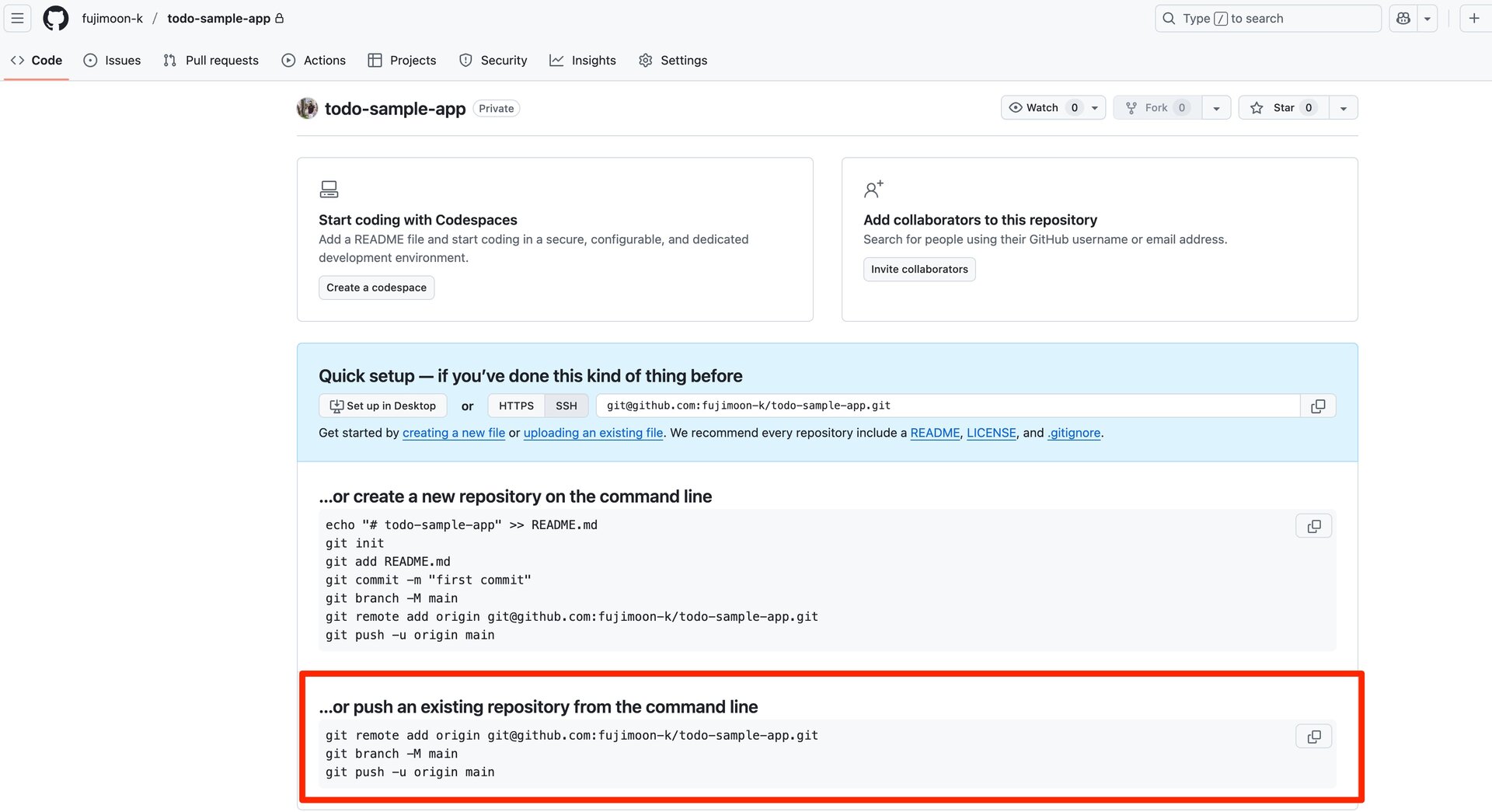The height and width of the screenshot is (812, 1492).
Task: Select the SSH clone URL option
Action: point(566,406)
